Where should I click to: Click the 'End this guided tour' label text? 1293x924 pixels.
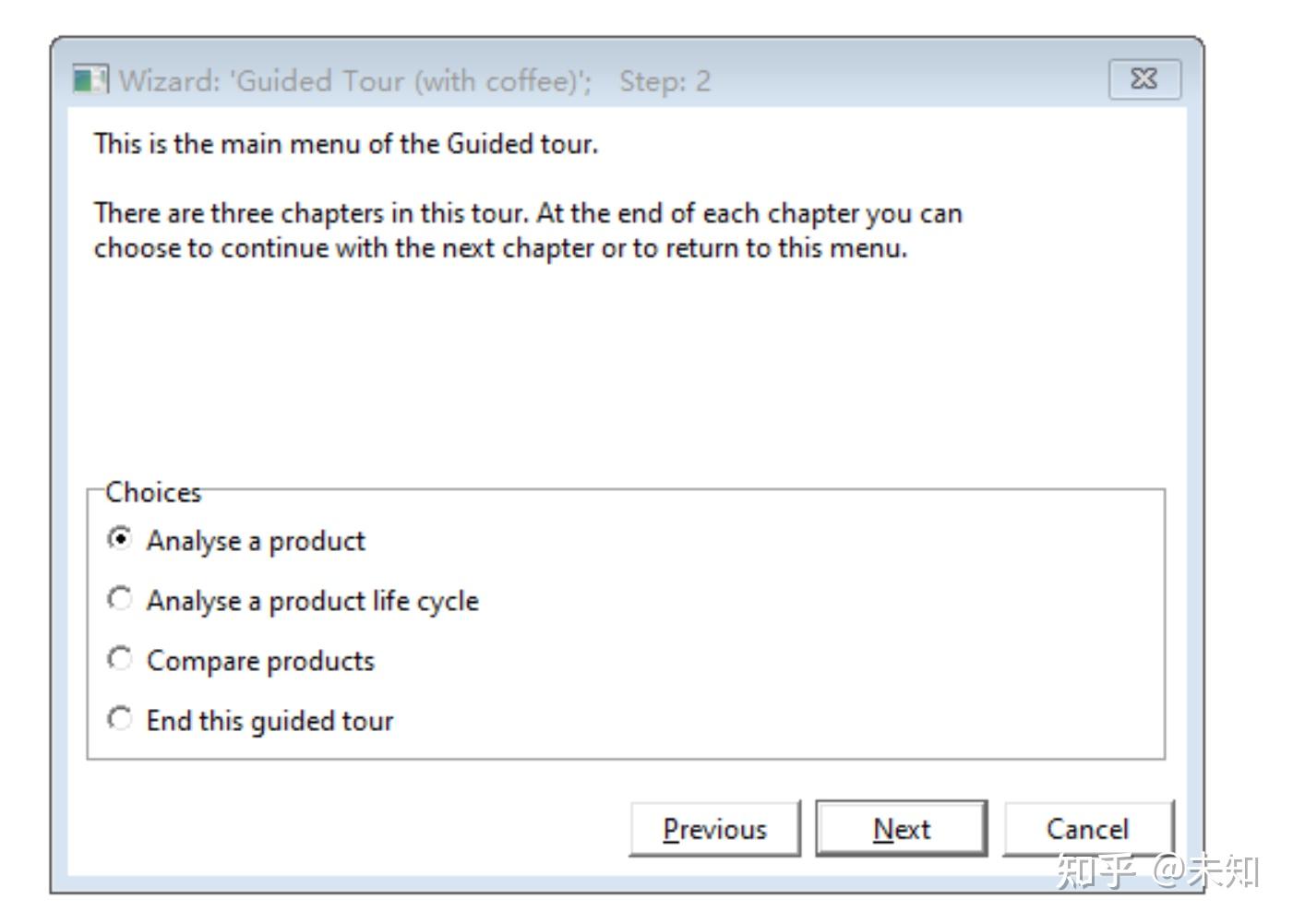point(269,721)
